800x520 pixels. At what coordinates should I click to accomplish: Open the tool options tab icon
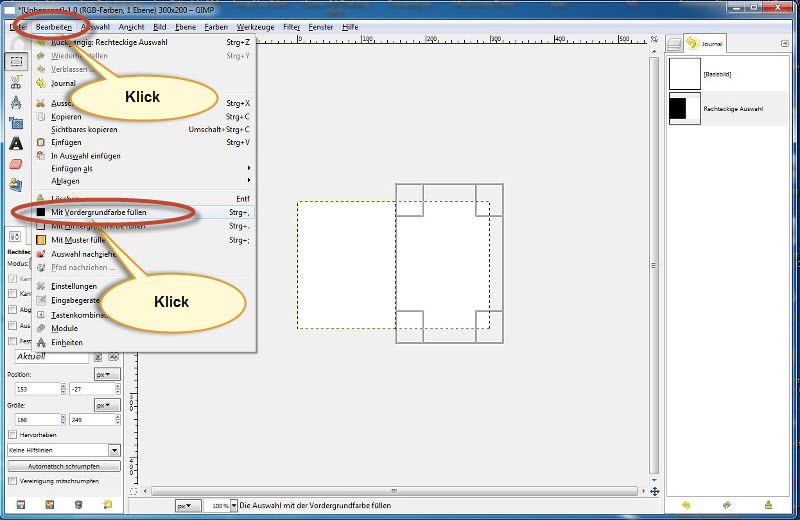tap(15, 236)
